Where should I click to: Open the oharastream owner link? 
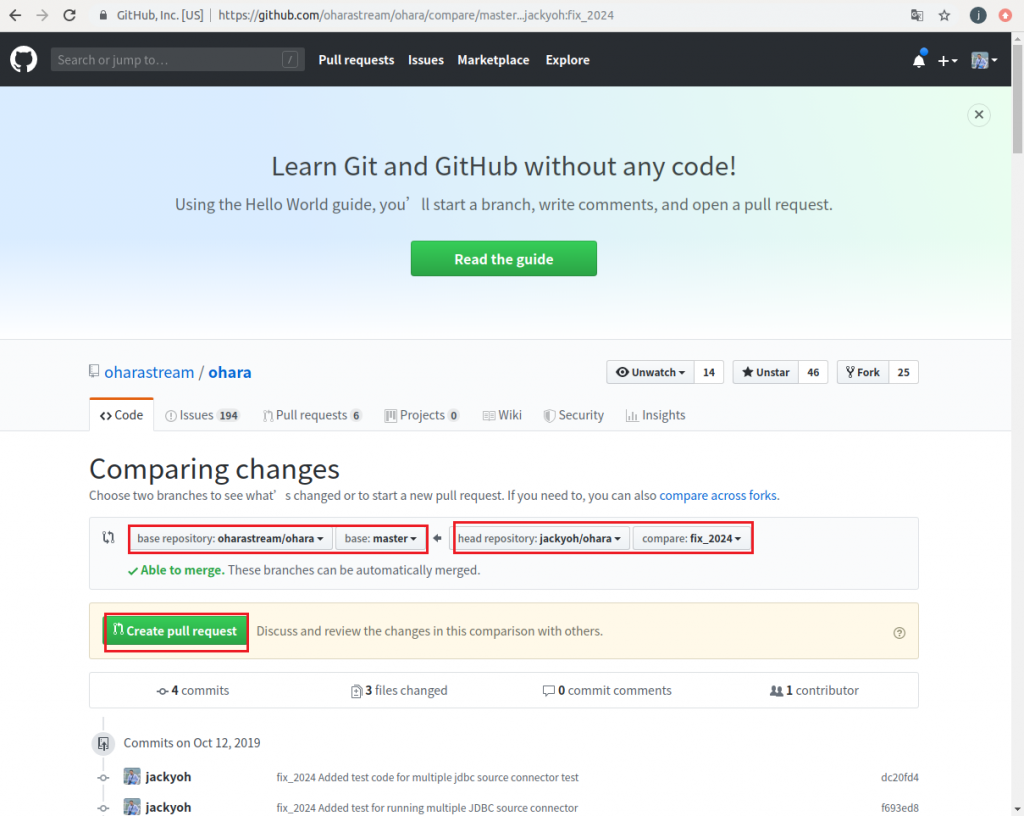pyautogui.click(x=149, y=372)
